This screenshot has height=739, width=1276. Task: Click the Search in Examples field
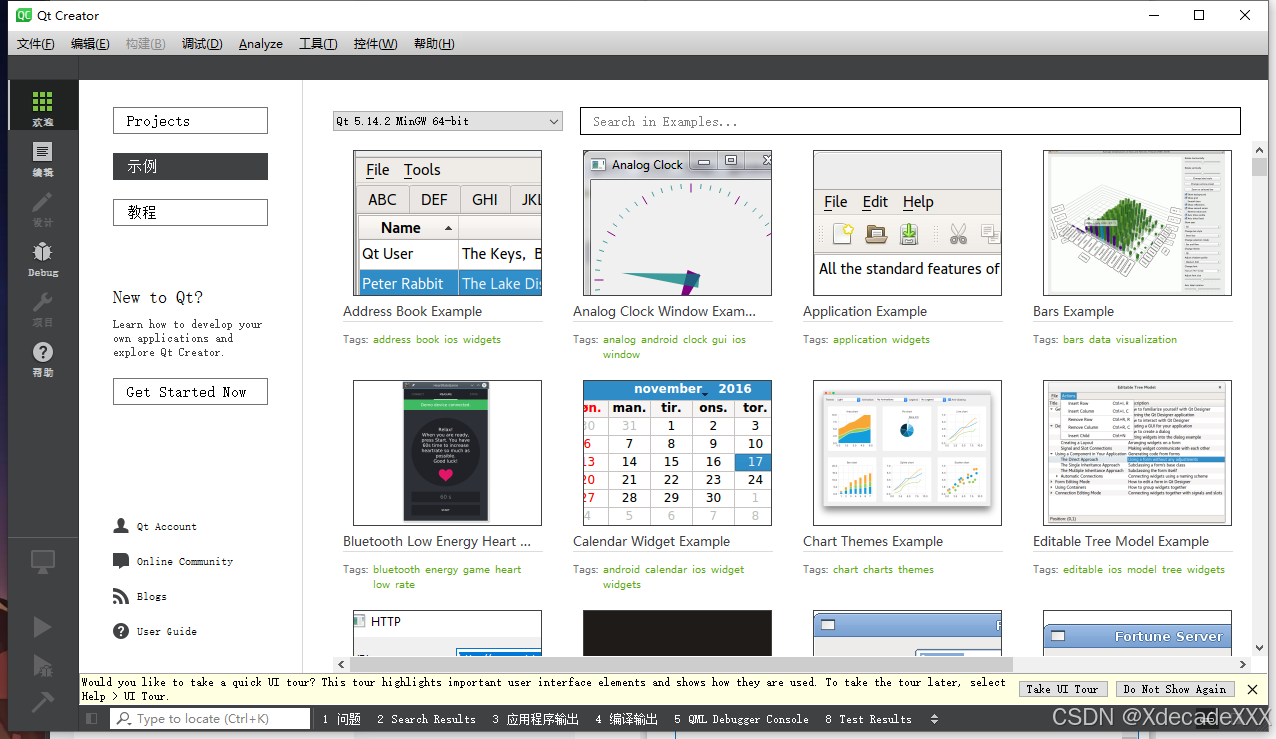[x=909, y=120]
